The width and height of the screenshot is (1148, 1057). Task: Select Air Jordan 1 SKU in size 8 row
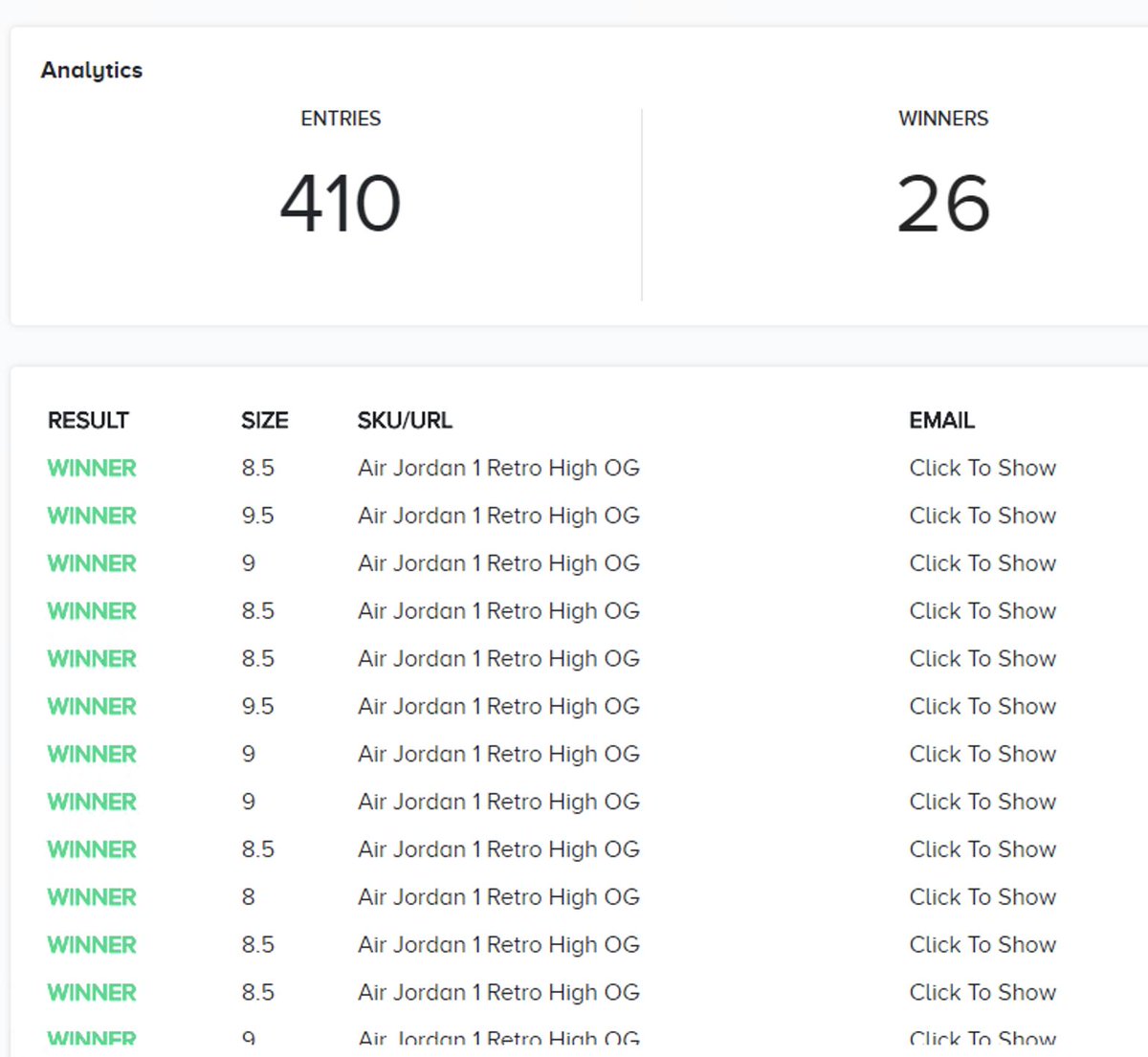[498, 897]
